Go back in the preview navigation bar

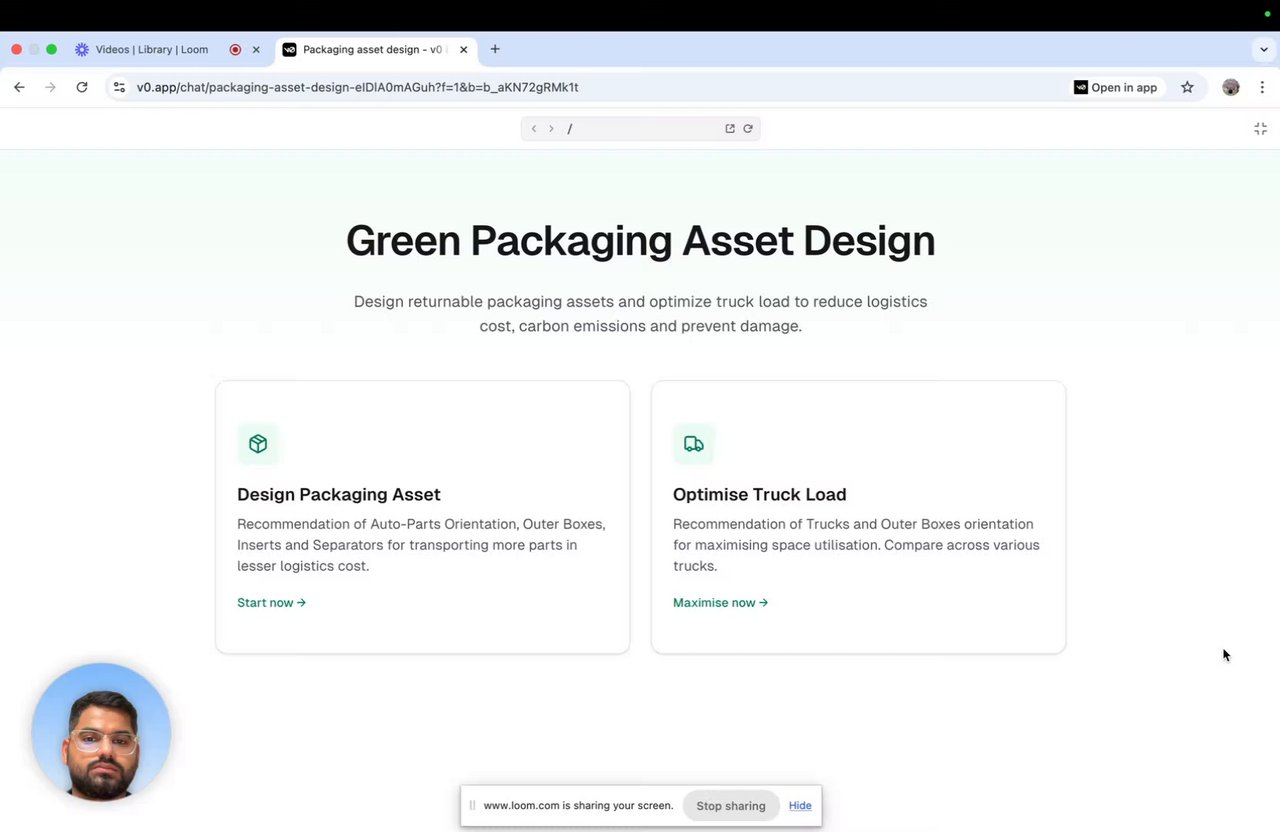click(534, 129)
